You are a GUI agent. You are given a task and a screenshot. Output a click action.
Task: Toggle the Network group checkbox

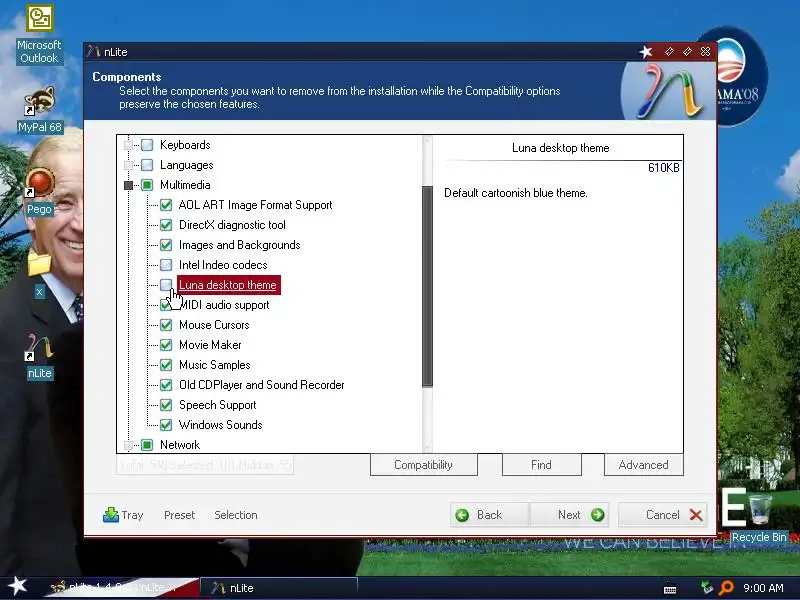tap(147, 445)
